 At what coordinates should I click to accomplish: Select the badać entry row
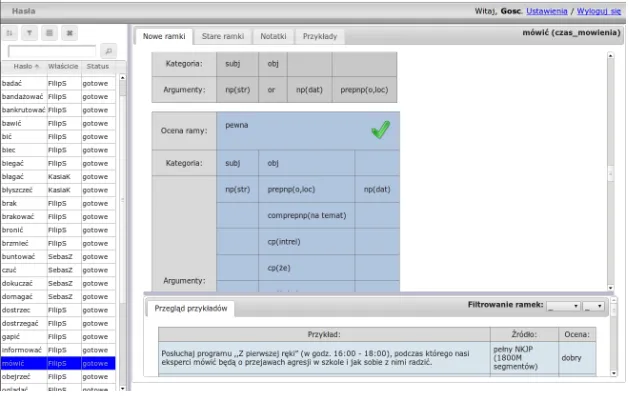coord(58,83)
